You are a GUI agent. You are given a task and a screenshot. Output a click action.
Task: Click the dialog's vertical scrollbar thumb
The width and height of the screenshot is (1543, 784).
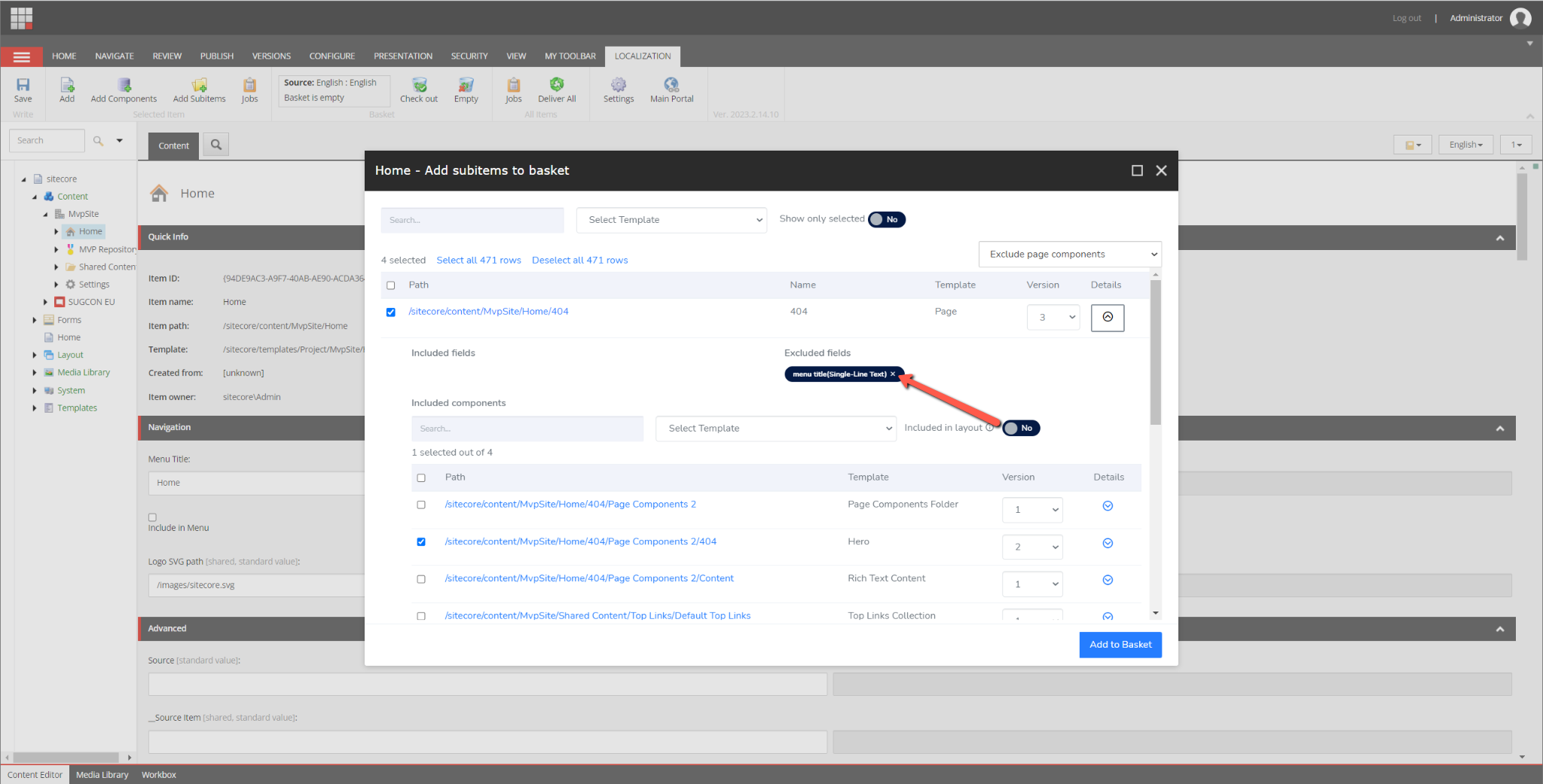[x=1156, y=352]
